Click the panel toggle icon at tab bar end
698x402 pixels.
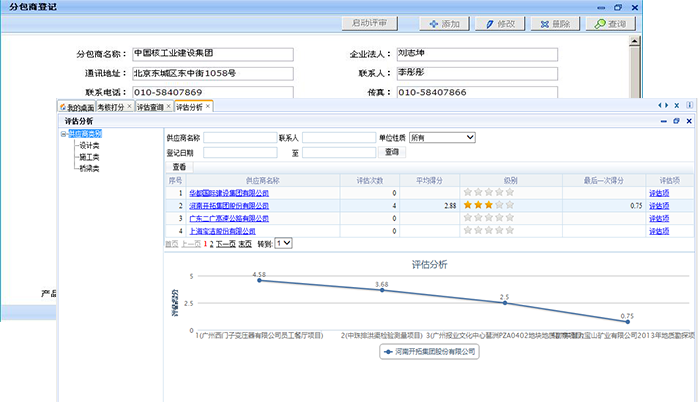pos(689,105)
